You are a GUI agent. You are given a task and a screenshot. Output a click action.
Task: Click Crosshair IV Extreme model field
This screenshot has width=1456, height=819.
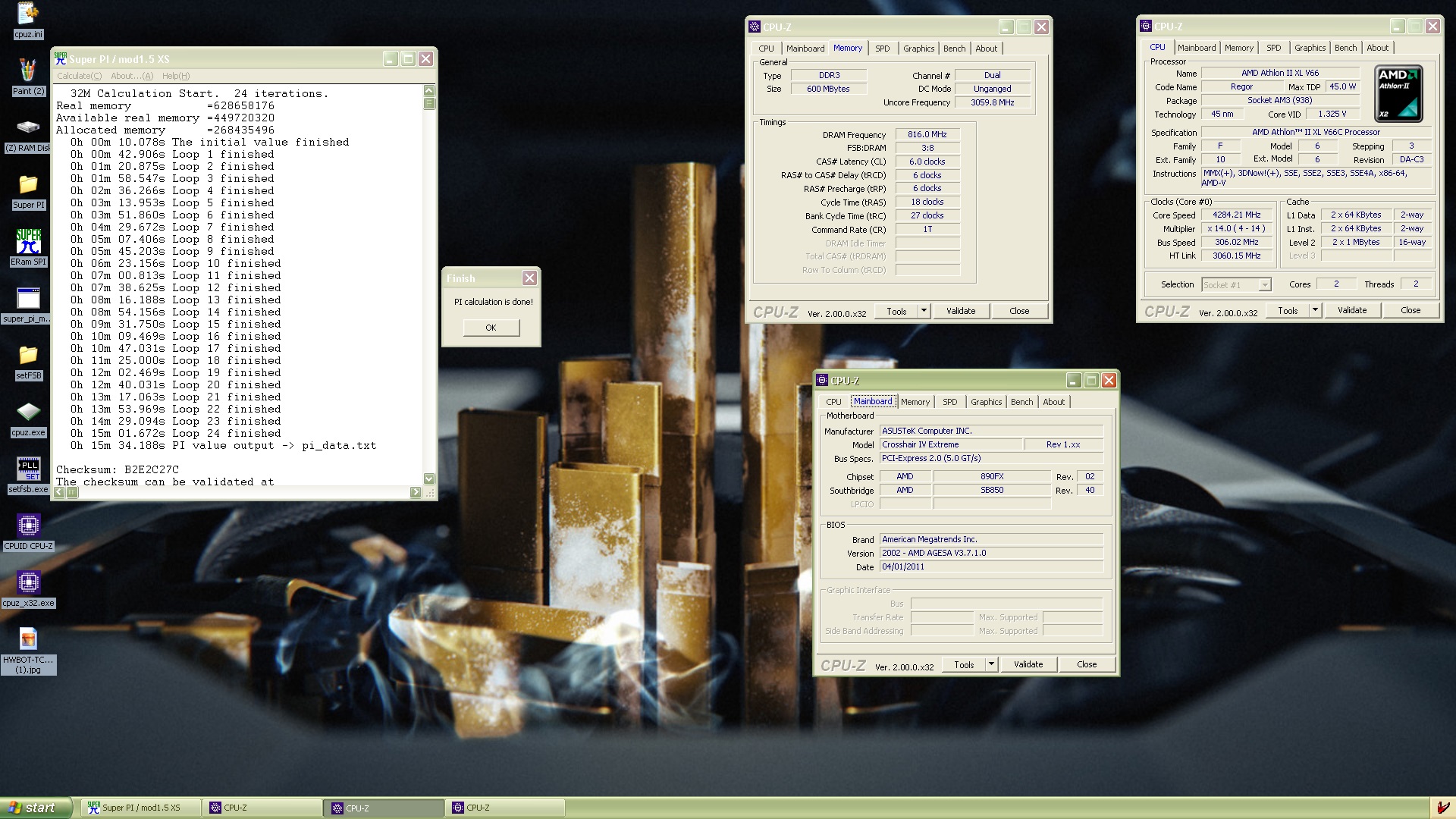click(x=951, y=444)
